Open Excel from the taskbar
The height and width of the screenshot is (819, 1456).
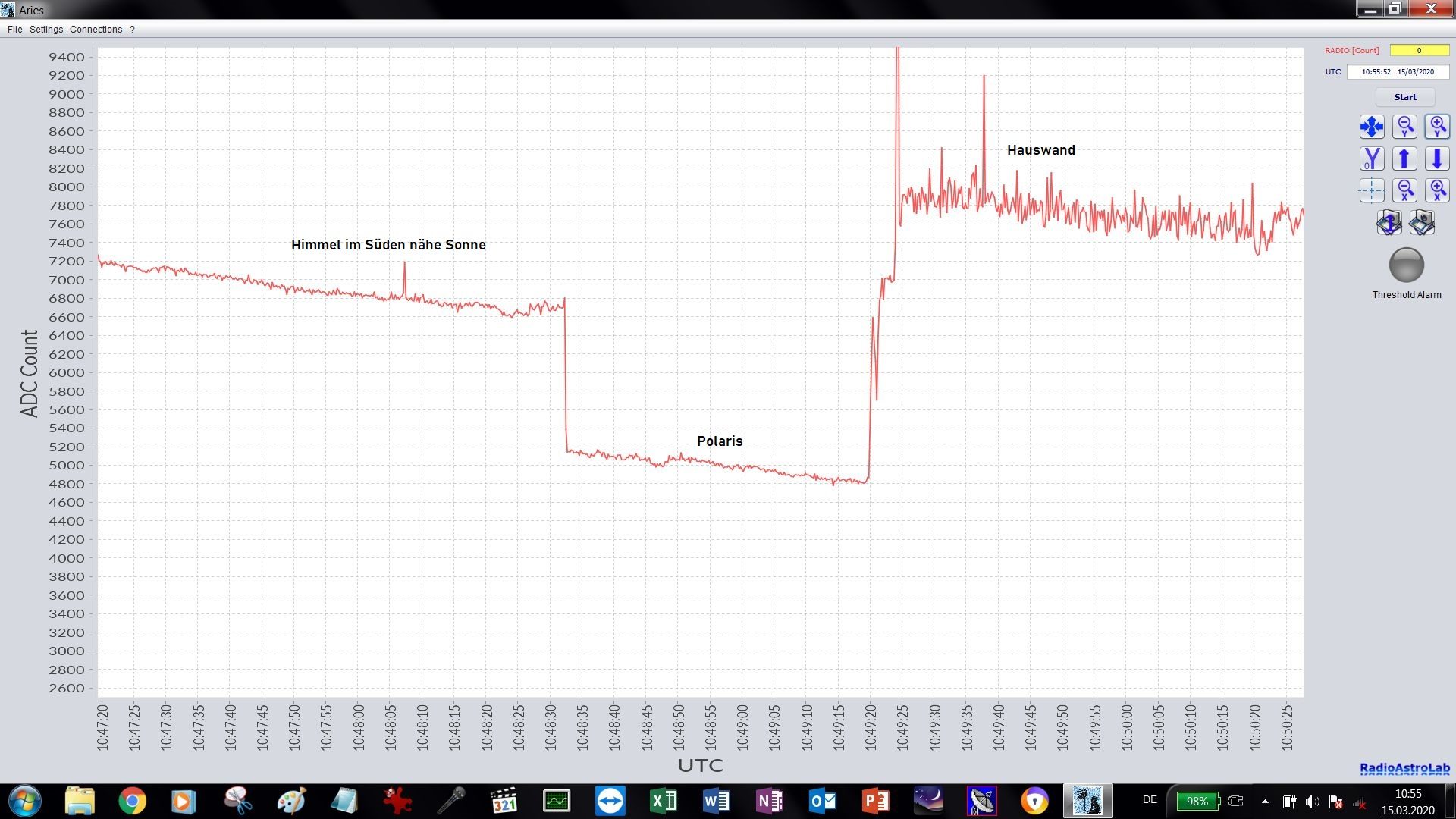[664, 801]
